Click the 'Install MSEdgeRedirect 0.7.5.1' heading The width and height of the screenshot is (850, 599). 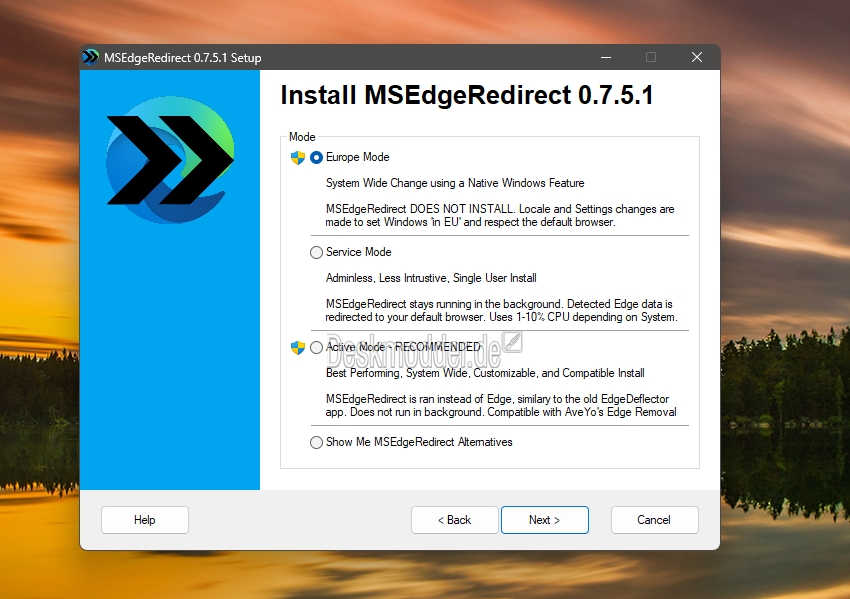coord(467,95)
